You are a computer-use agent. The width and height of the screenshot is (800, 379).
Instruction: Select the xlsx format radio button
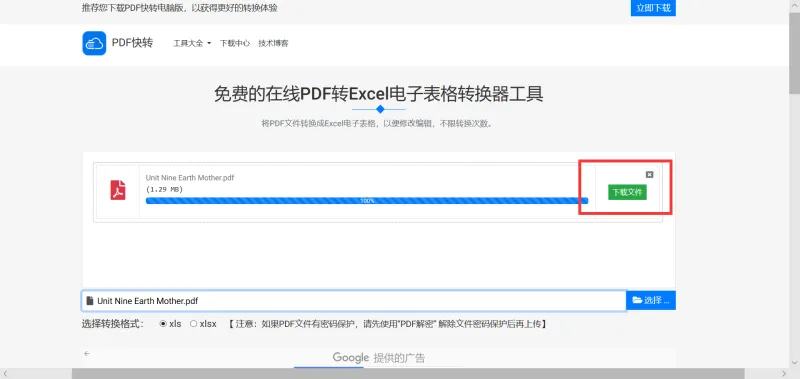pyautogui.click(x=193, y=323)
